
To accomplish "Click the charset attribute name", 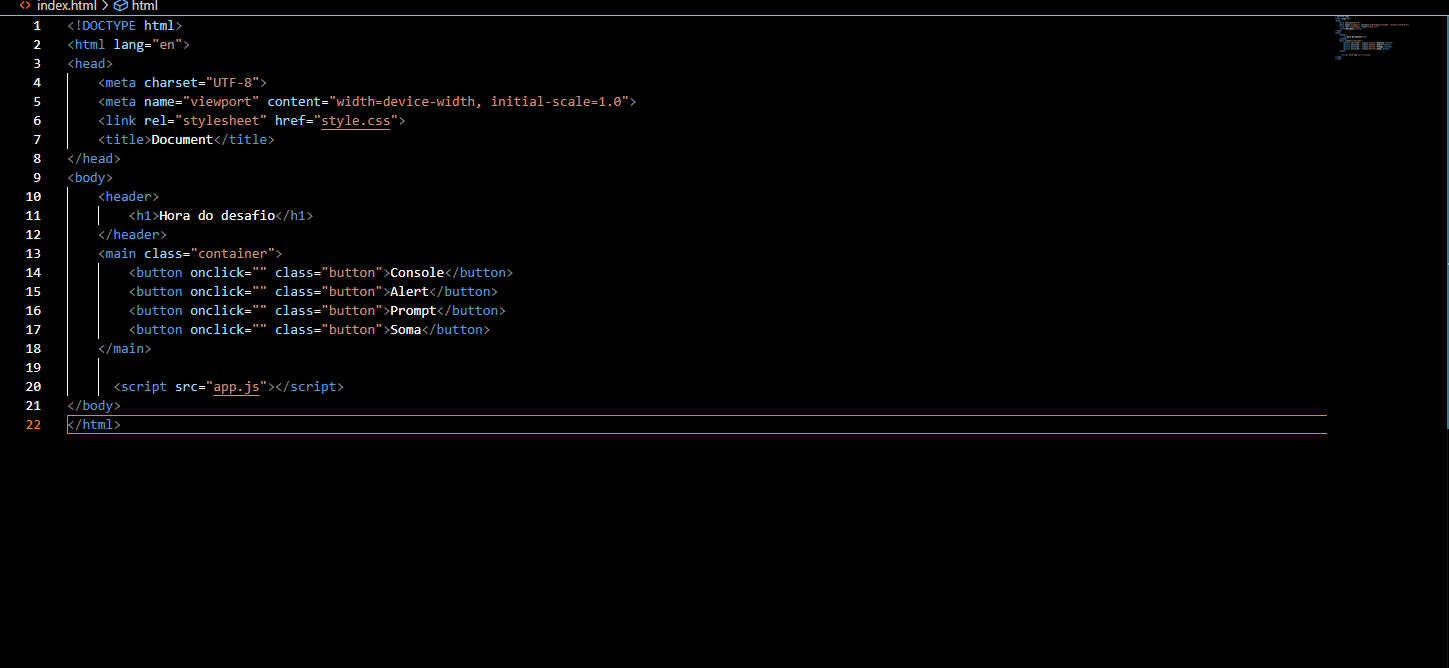I will pyautogui.click(x=171, y=83).
